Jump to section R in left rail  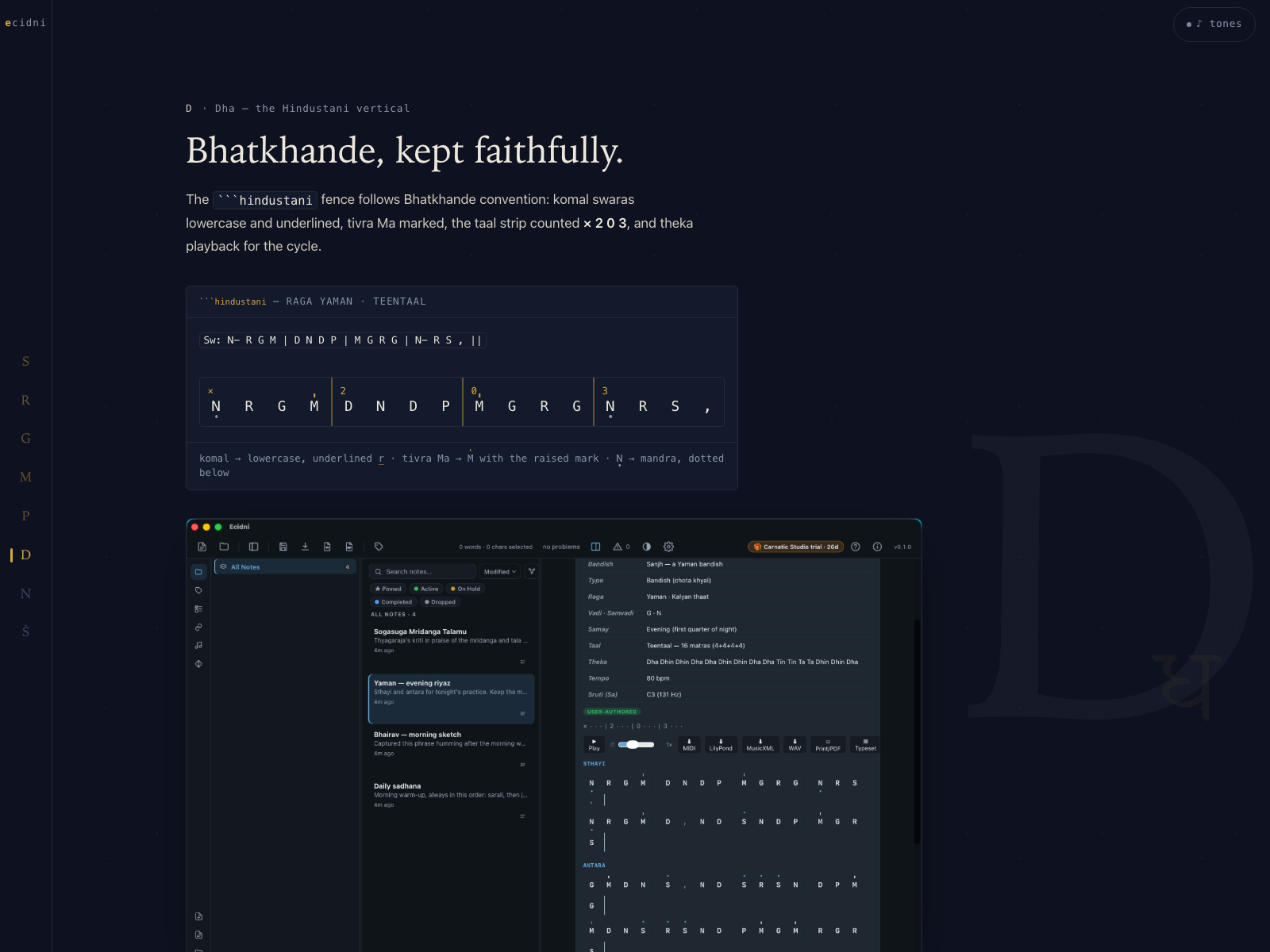25,401
